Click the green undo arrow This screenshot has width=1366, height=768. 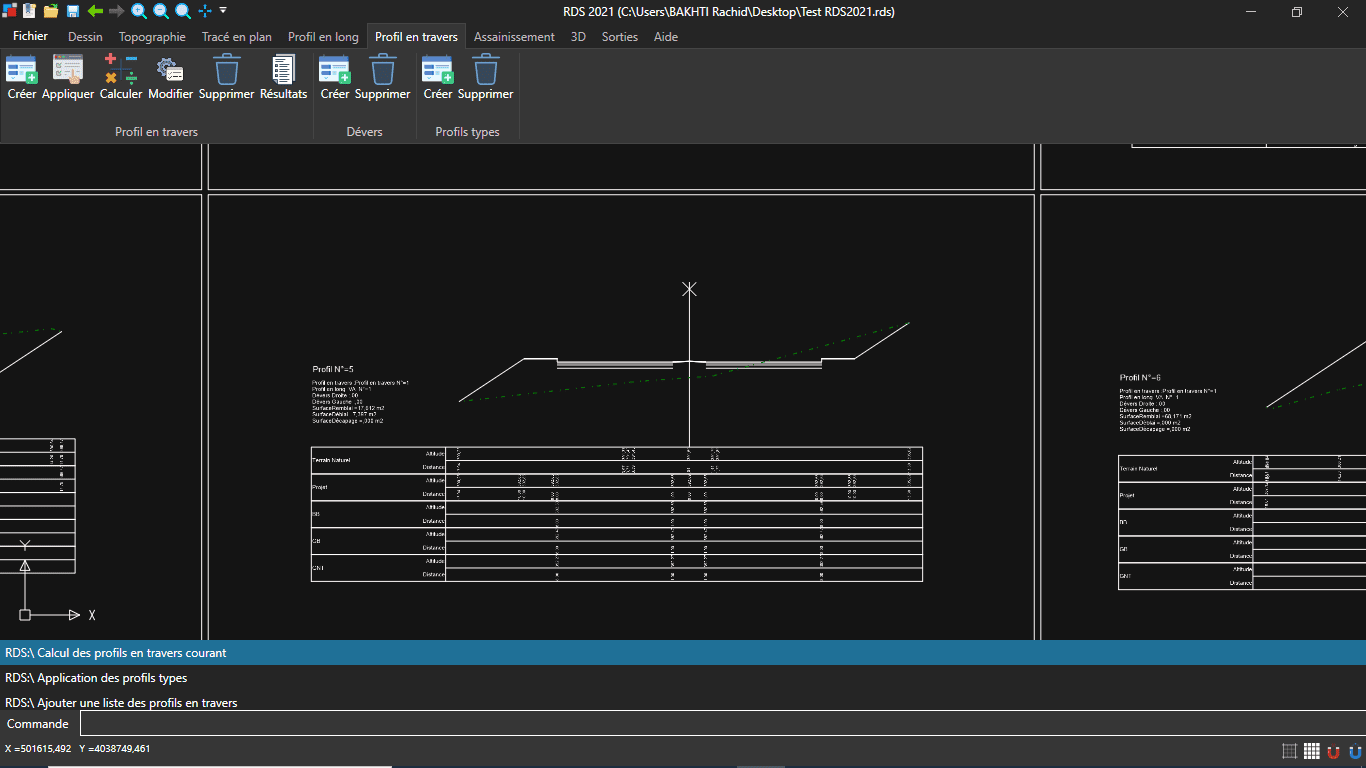[x=93, y=12]
